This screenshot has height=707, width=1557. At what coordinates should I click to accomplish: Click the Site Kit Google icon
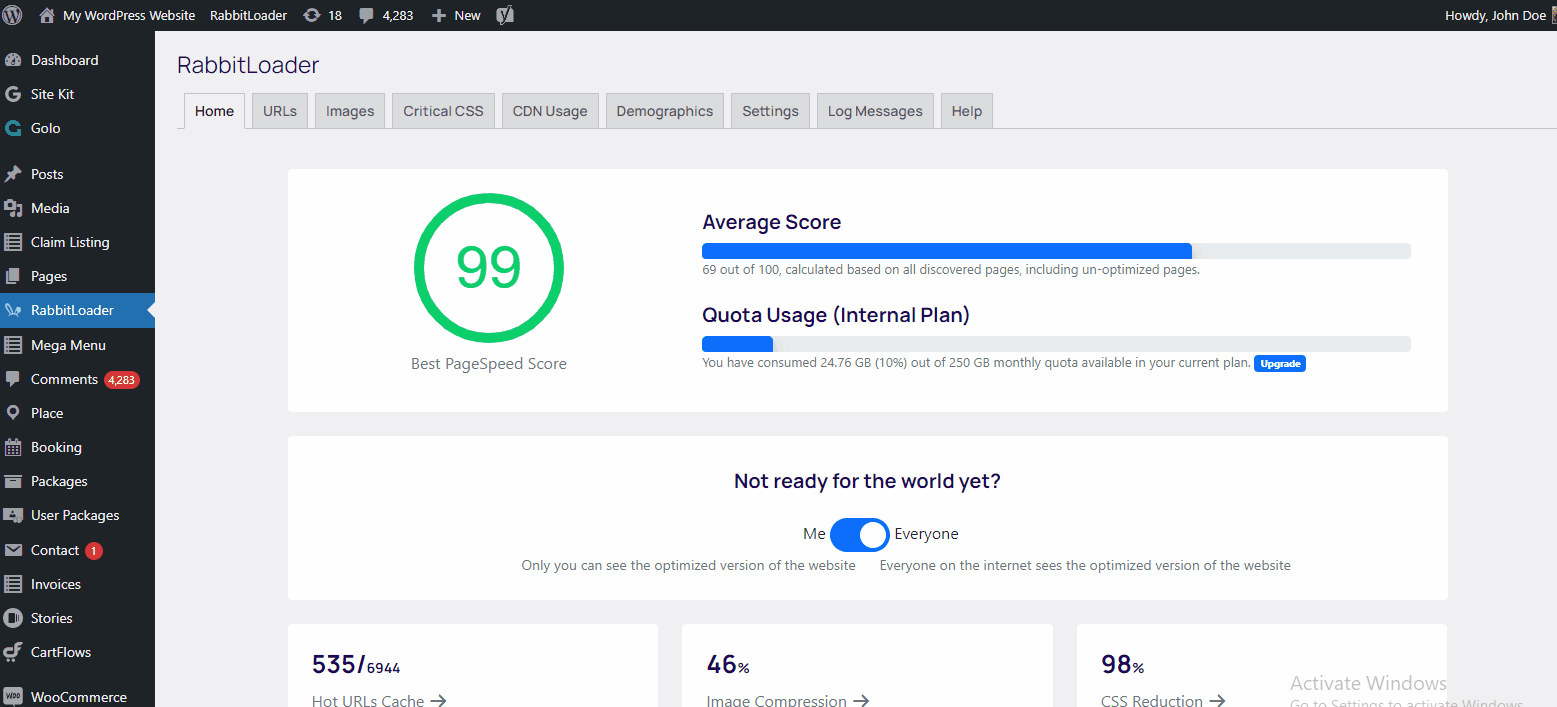13,94
